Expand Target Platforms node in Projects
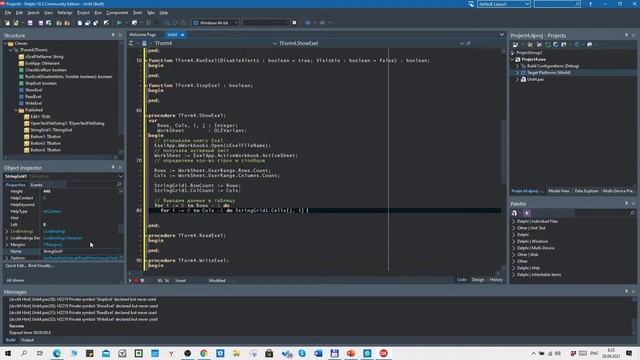Screen dimensions: 640x360 coord(517,73)
